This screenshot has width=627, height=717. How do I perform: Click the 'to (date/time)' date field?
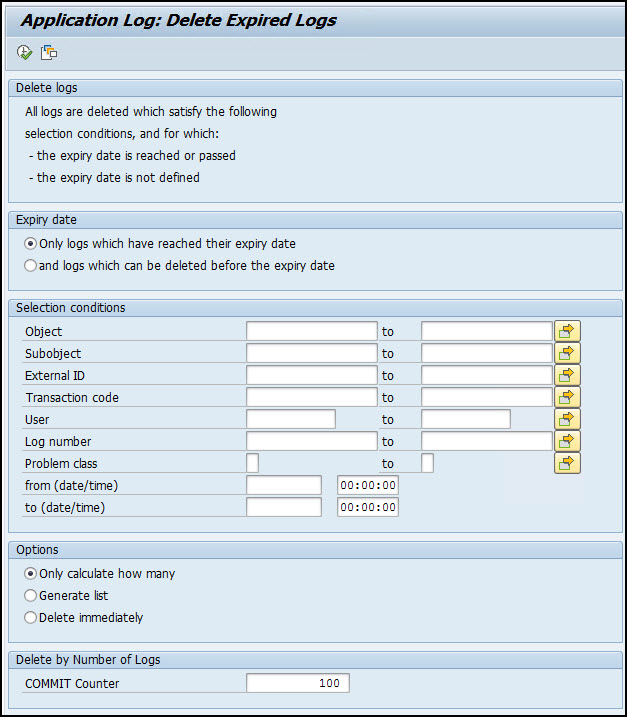(x=284, y=507)
